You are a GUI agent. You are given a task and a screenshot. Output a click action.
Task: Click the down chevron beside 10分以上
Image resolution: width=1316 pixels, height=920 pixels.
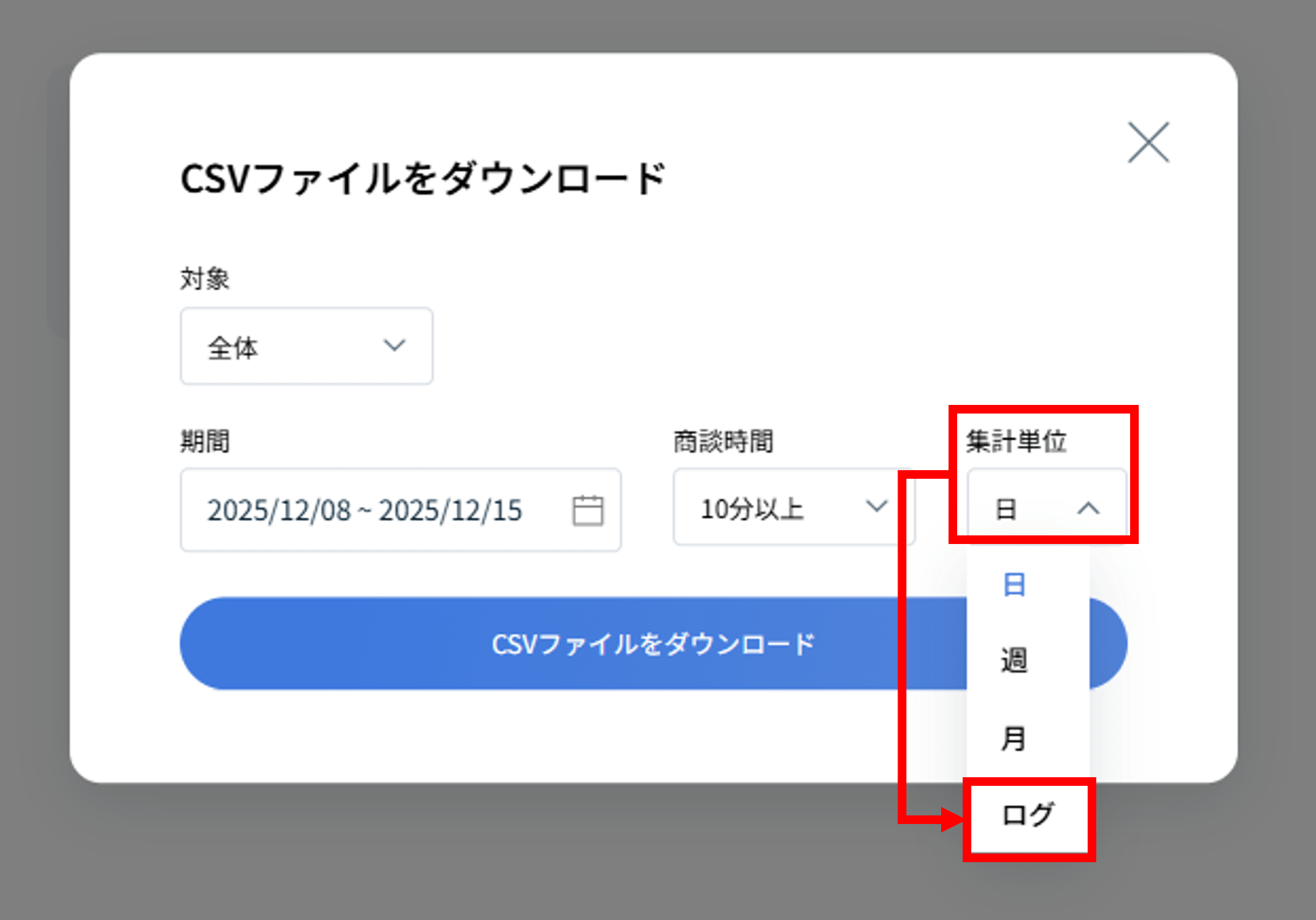pyautogui.click(x=876, y=506)
